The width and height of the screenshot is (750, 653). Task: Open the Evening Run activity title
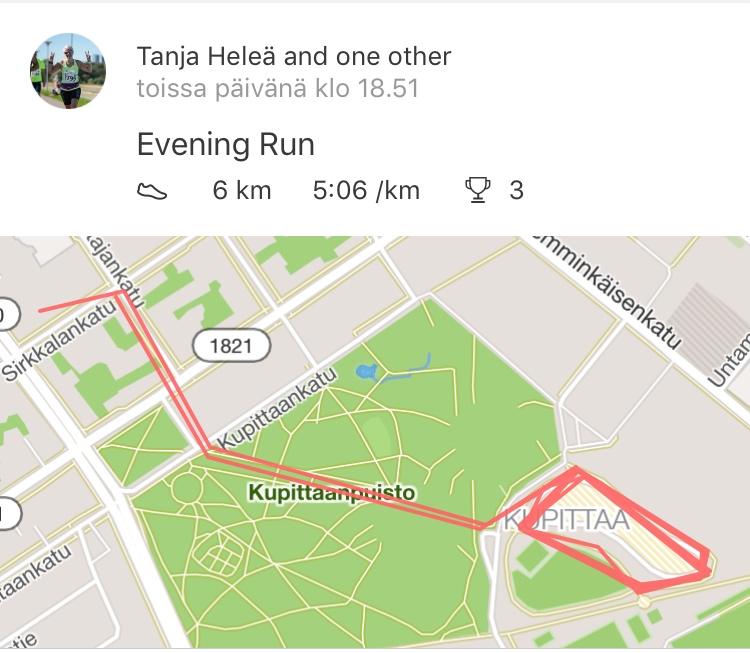226,144
